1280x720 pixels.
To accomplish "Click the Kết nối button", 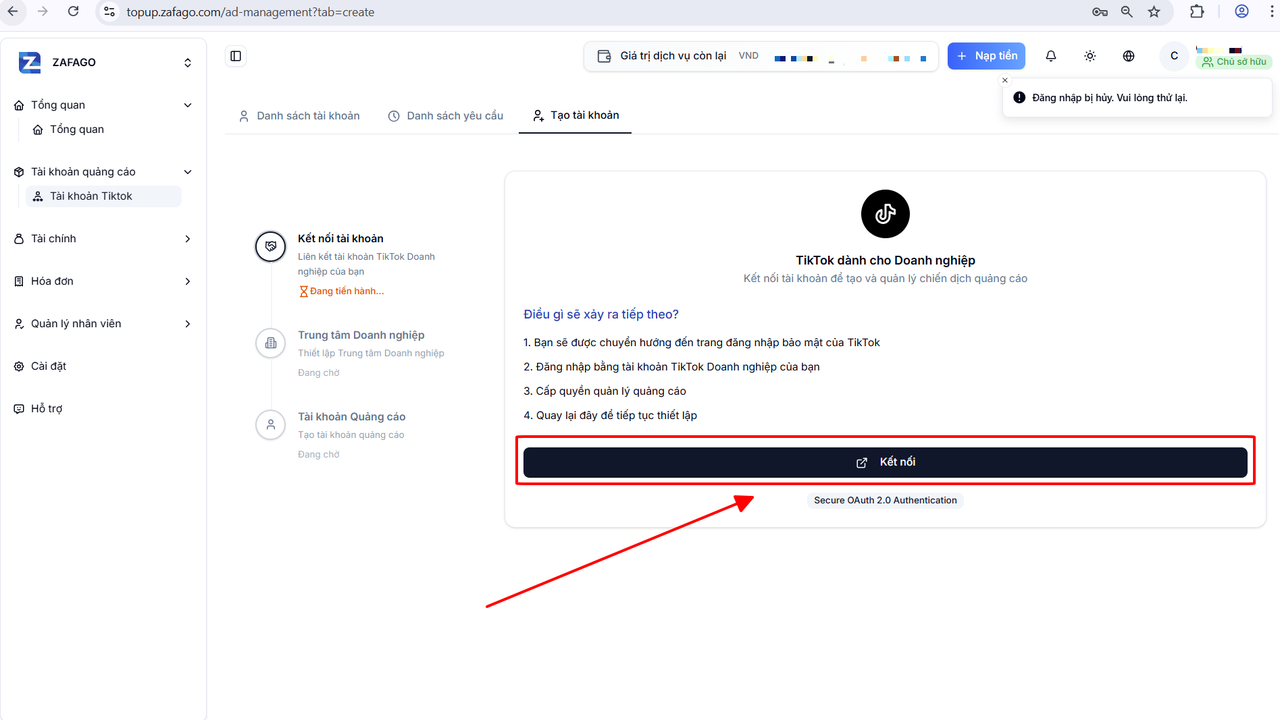I will 885,462.
